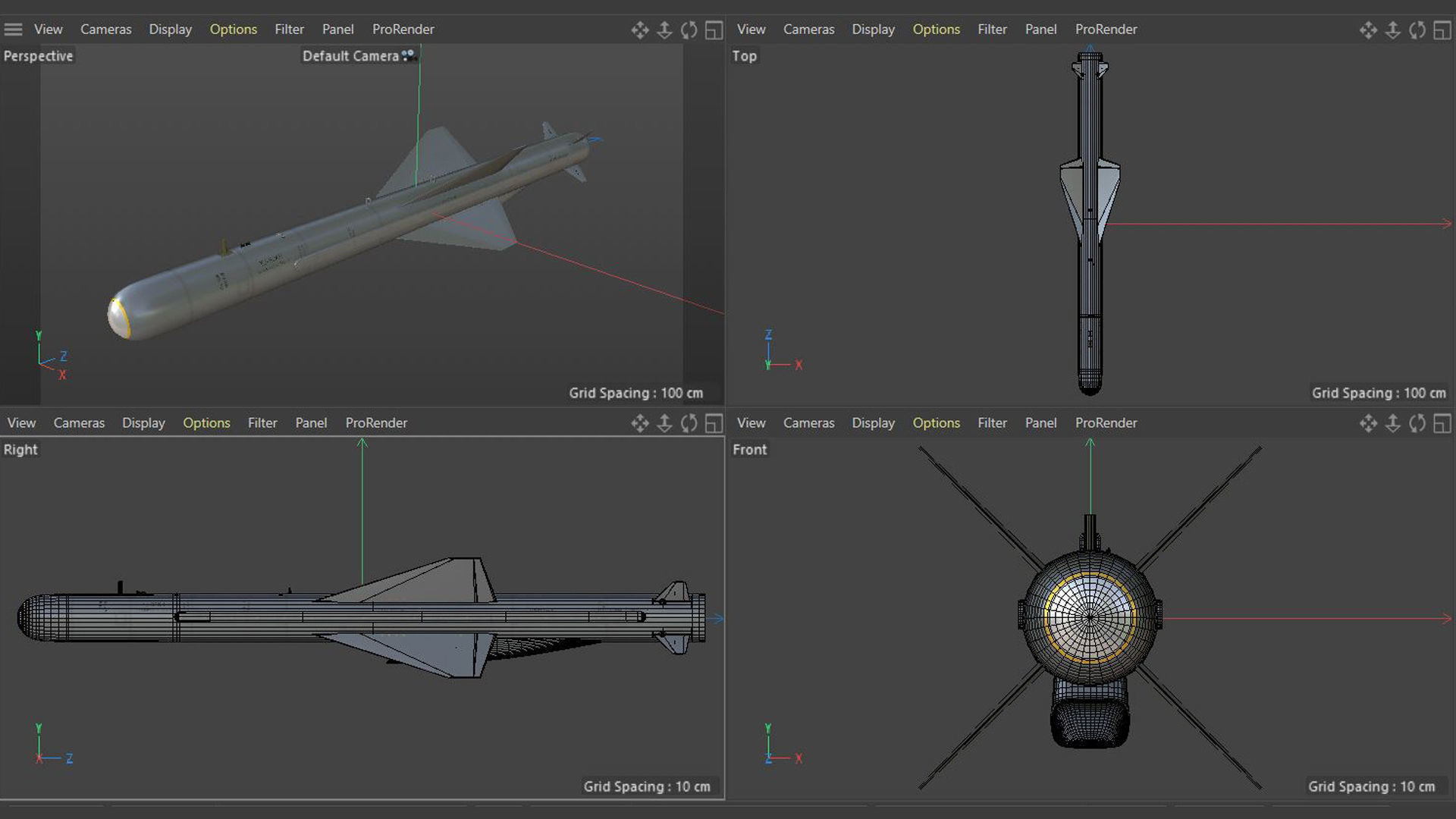This screenshot has width=1456, height=819.
Task: Click missile nose cone in Front view
Action: point(1090,617)
